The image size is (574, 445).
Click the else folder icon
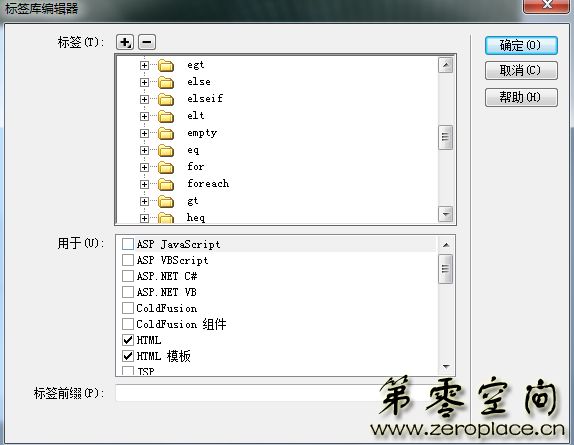pos(166,82)
